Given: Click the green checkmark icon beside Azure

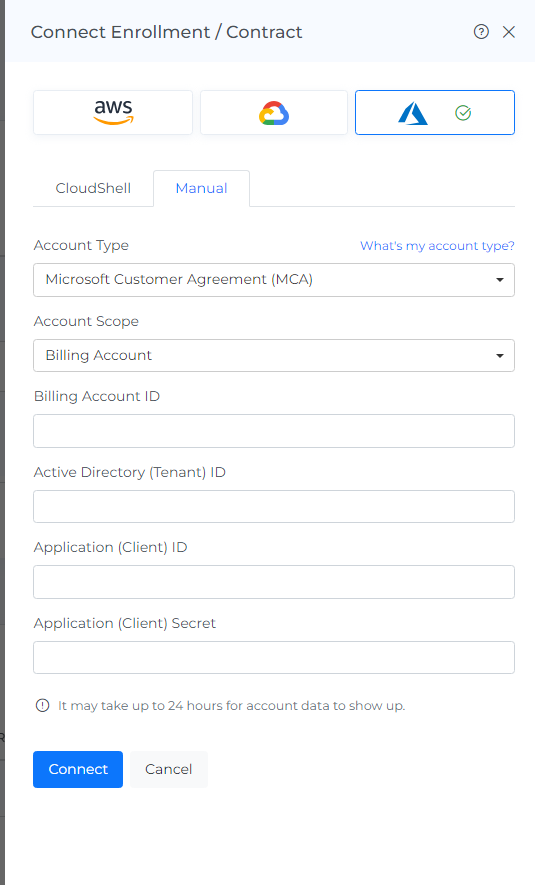Looking at the screenshot, I should (463, 113).
